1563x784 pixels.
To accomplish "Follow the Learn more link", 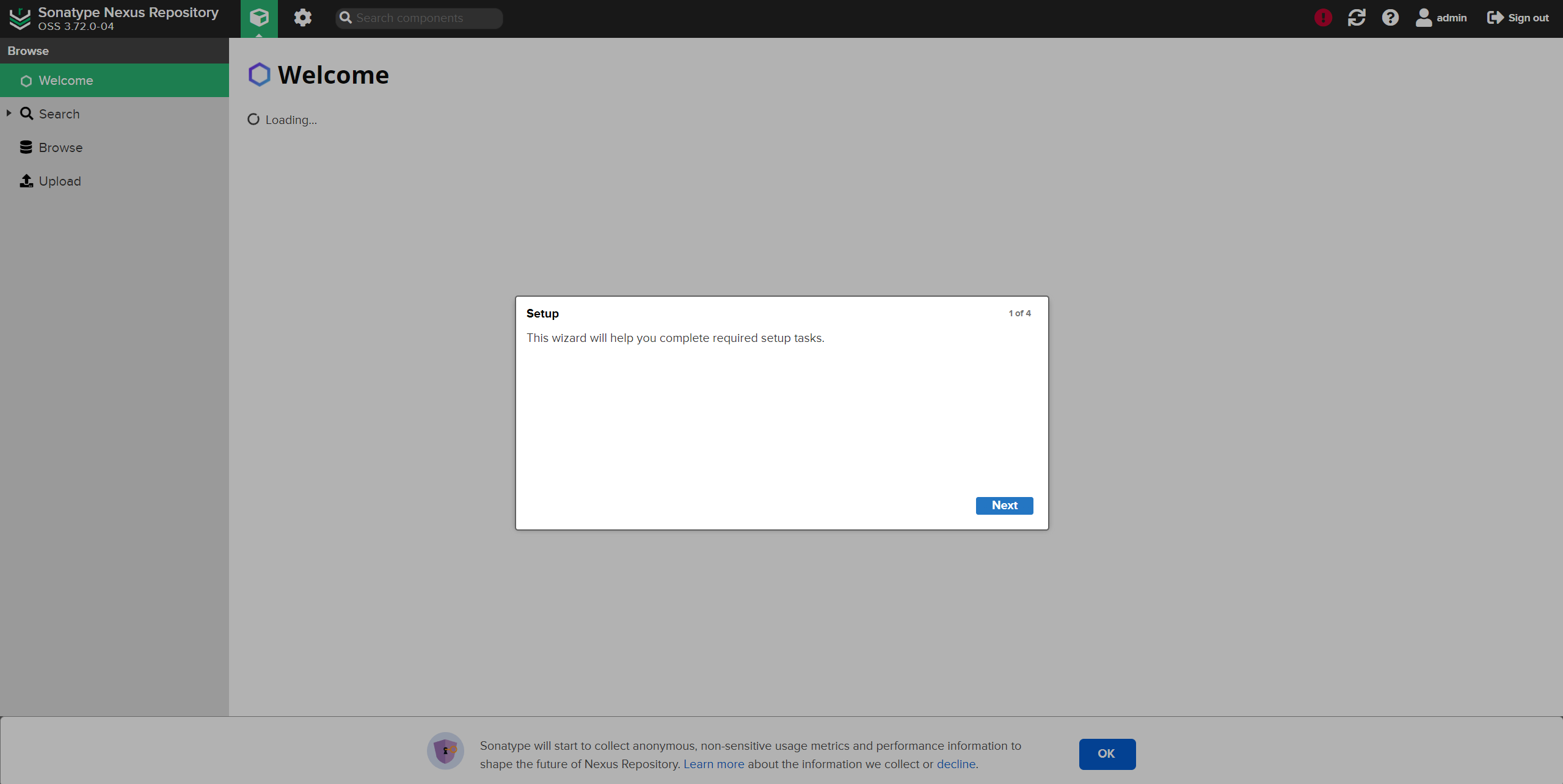I will coord(713,764).
